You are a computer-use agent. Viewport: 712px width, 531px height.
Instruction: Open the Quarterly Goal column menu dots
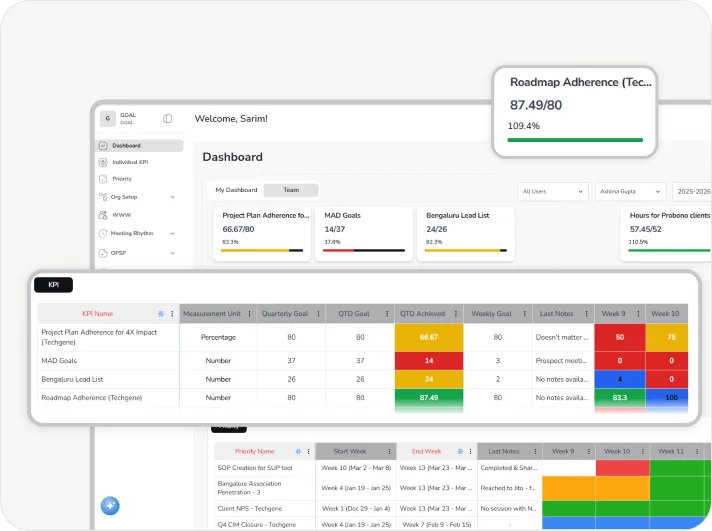[318, 314]
